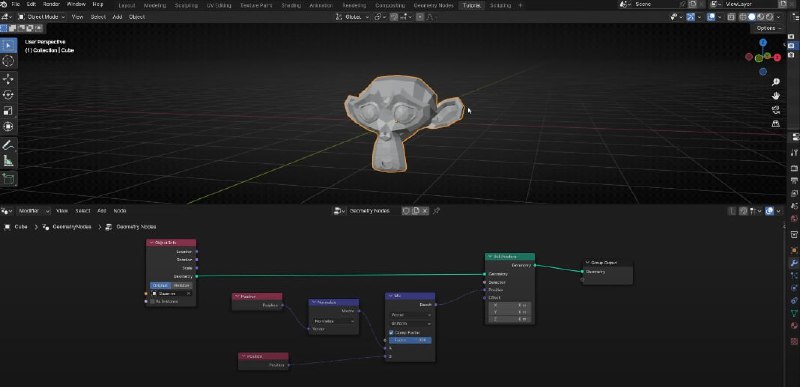Enable As Instance checkbox in Object Info
Image resolution: width=800 pixels, height=387 pixels.
[152, 301]
